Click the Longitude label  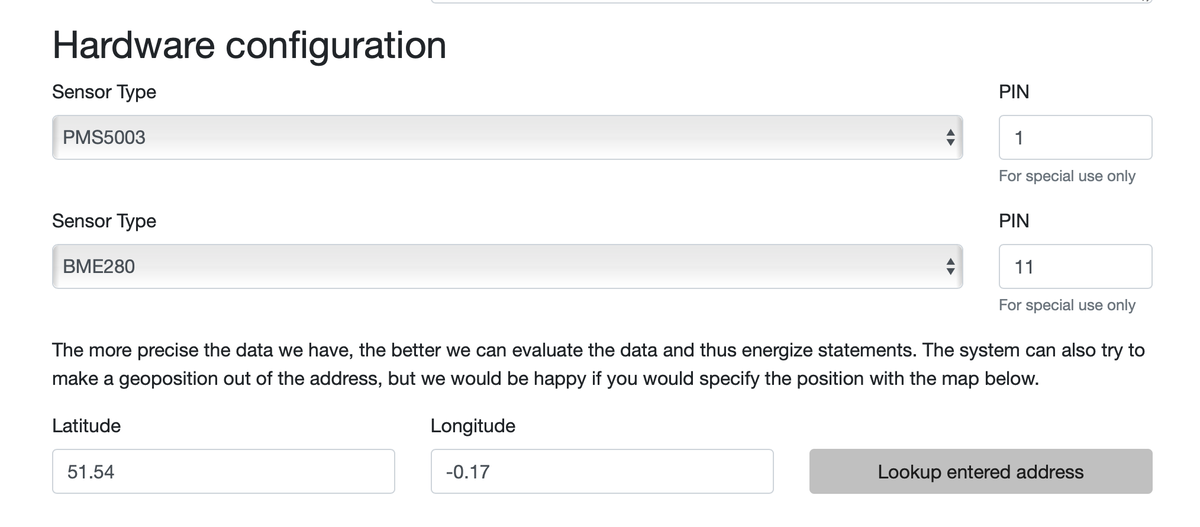(473, 425)
